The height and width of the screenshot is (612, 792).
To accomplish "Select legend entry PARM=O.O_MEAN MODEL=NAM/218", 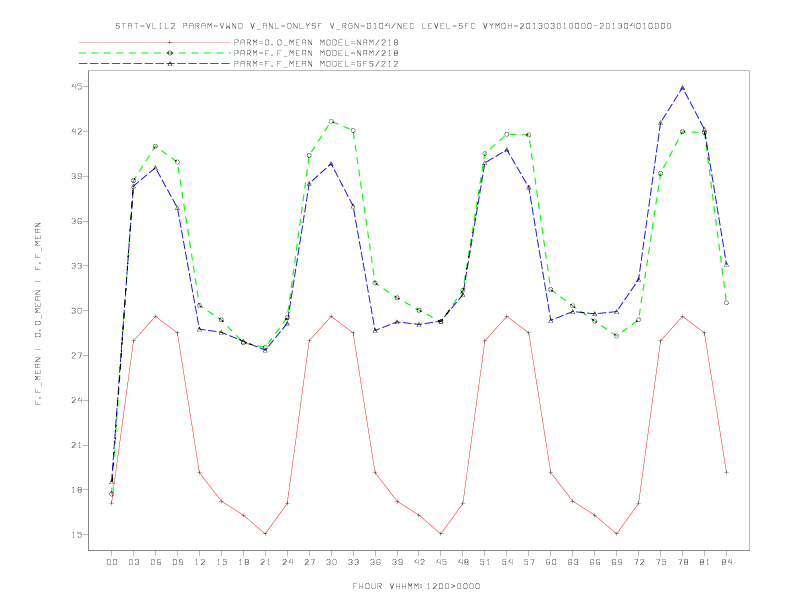I will [316, 42].
